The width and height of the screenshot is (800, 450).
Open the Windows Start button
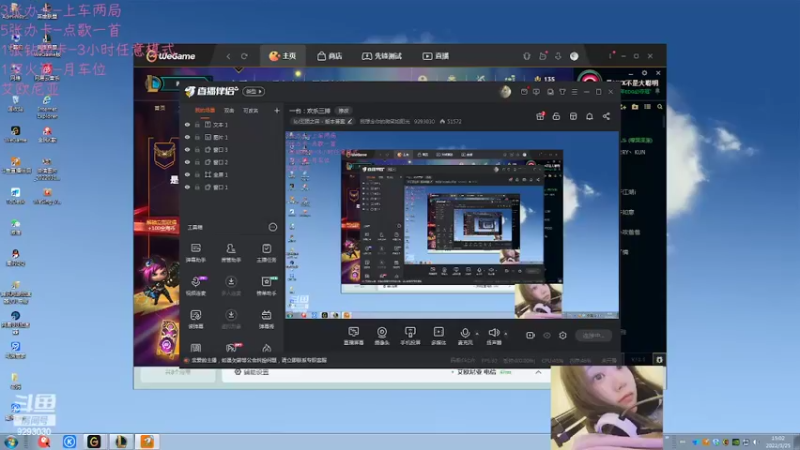10,442
